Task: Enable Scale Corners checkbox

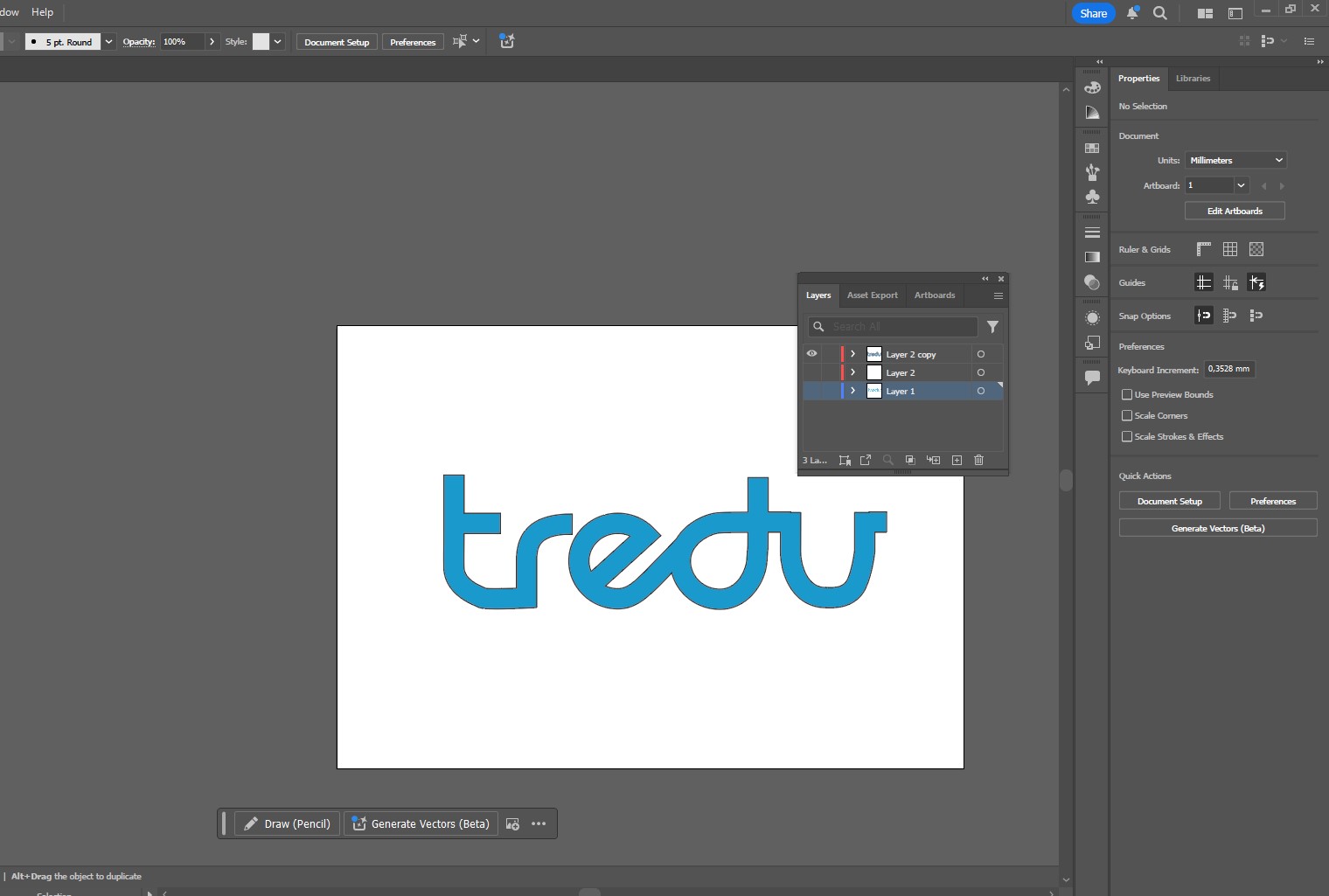Action: point(1127,416)
